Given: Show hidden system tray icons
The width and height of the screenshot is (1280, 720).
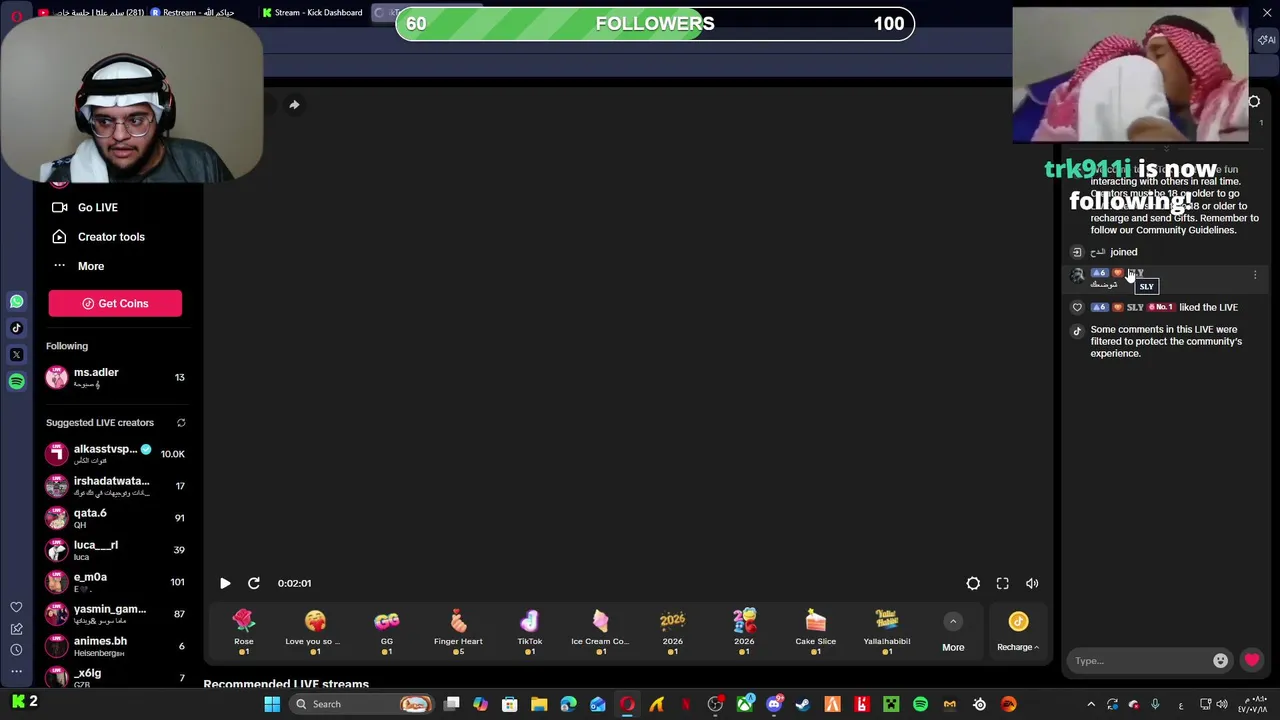Looking at the screenshot, I should (1091, 704).
